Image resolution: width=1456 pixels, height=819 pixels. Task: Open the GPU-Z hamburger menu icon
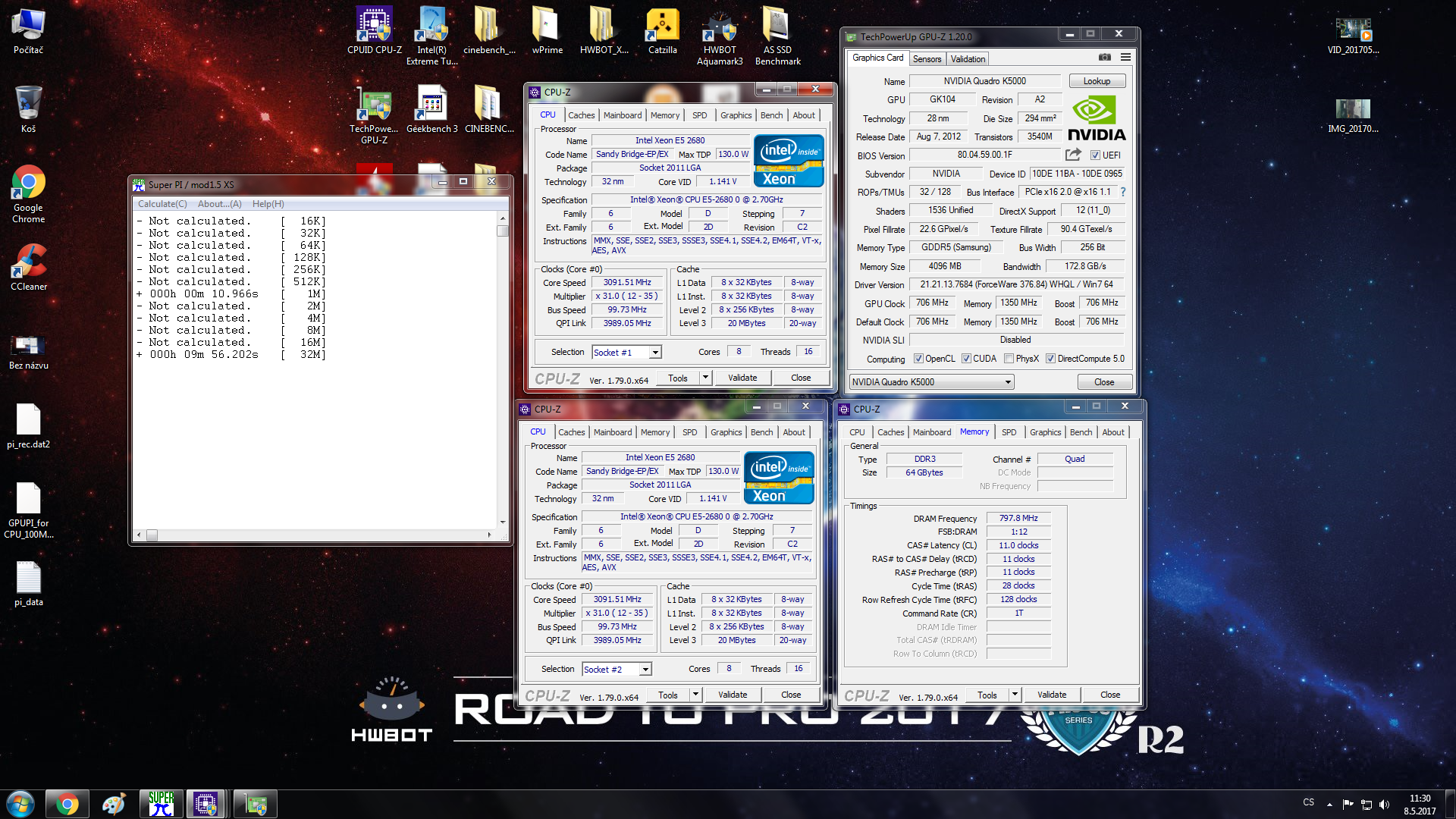1125,58
